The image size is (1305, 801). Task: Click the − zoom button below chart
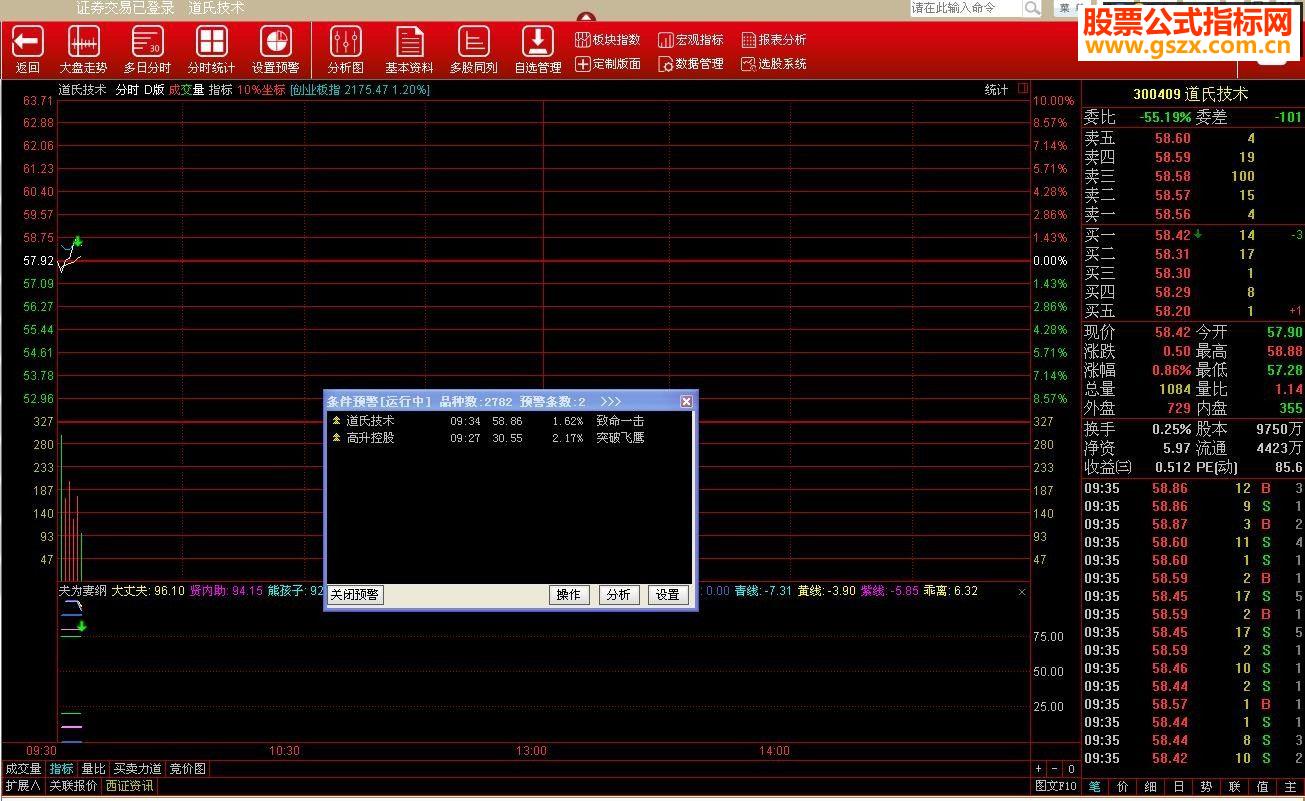point(1055,769)
